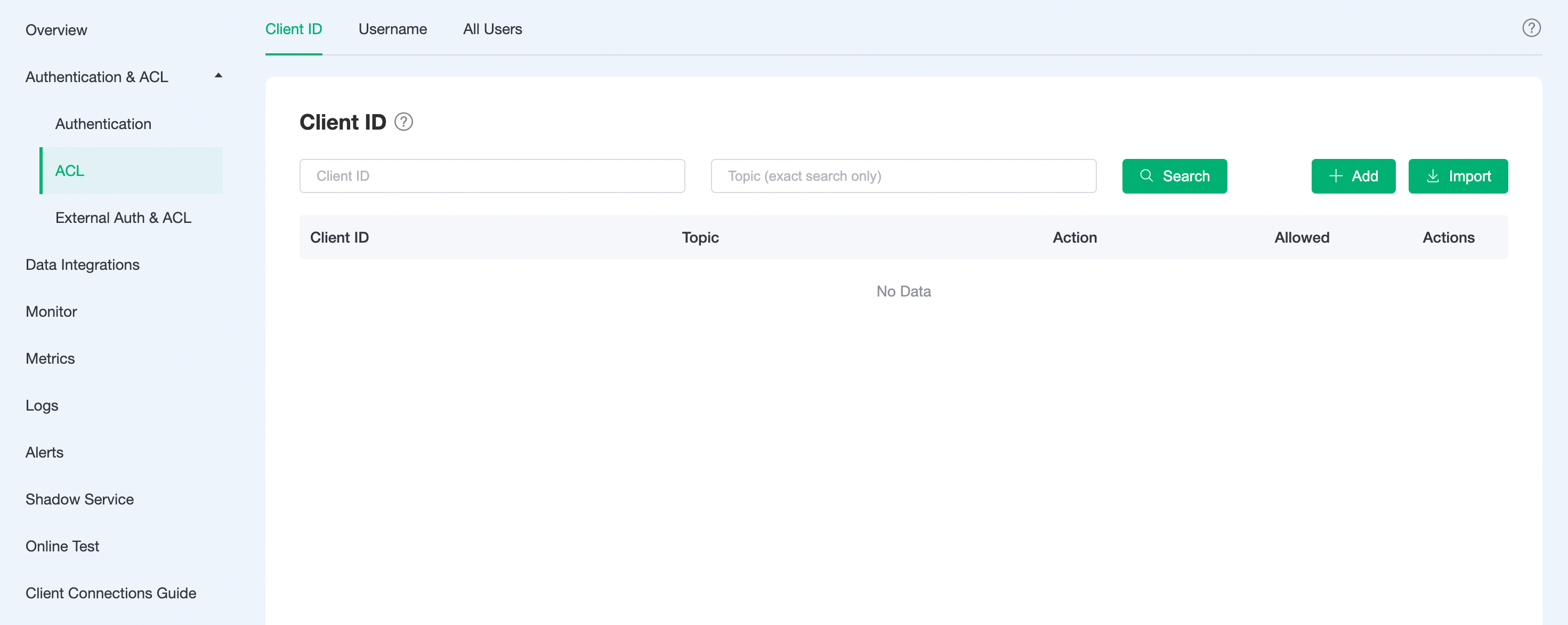Switch to the Username tab
1568x625 pixels.
(x=393, y=29)
